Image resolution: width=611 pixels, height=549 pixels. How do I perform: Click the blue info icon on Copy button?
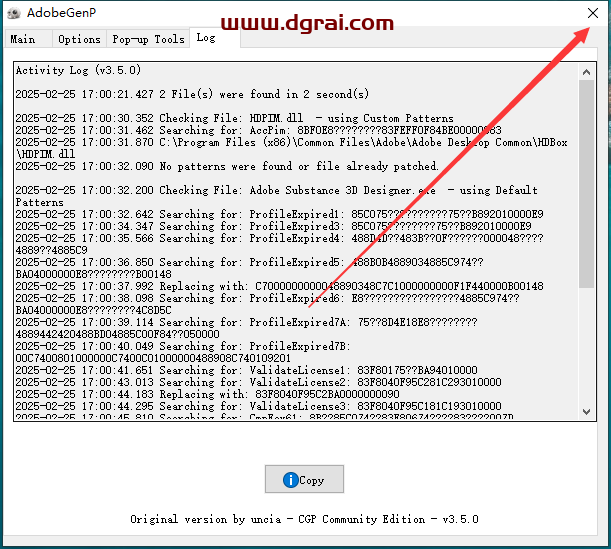tap(290, 480)
